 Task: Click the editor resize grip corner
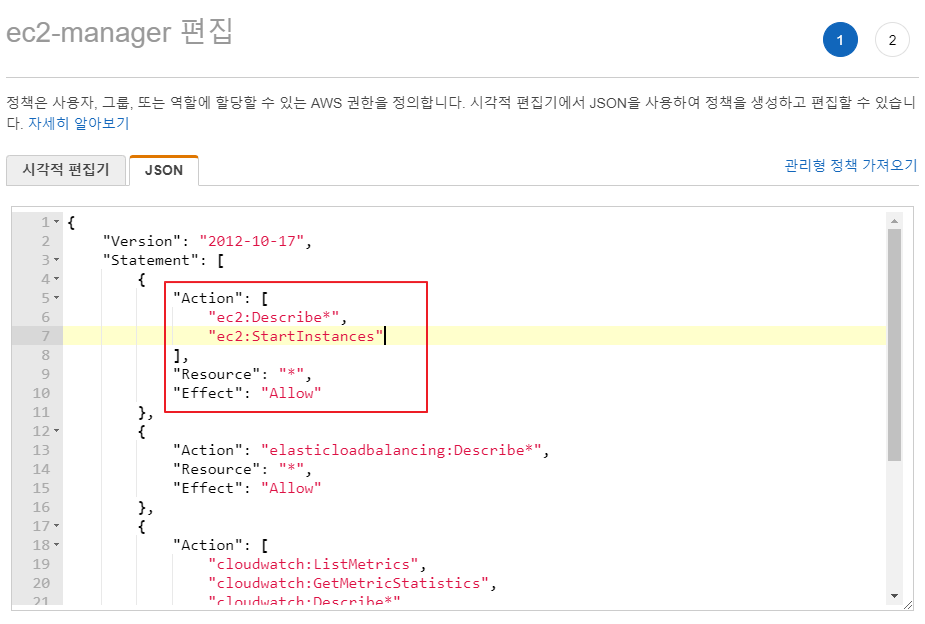click(908, 605)
